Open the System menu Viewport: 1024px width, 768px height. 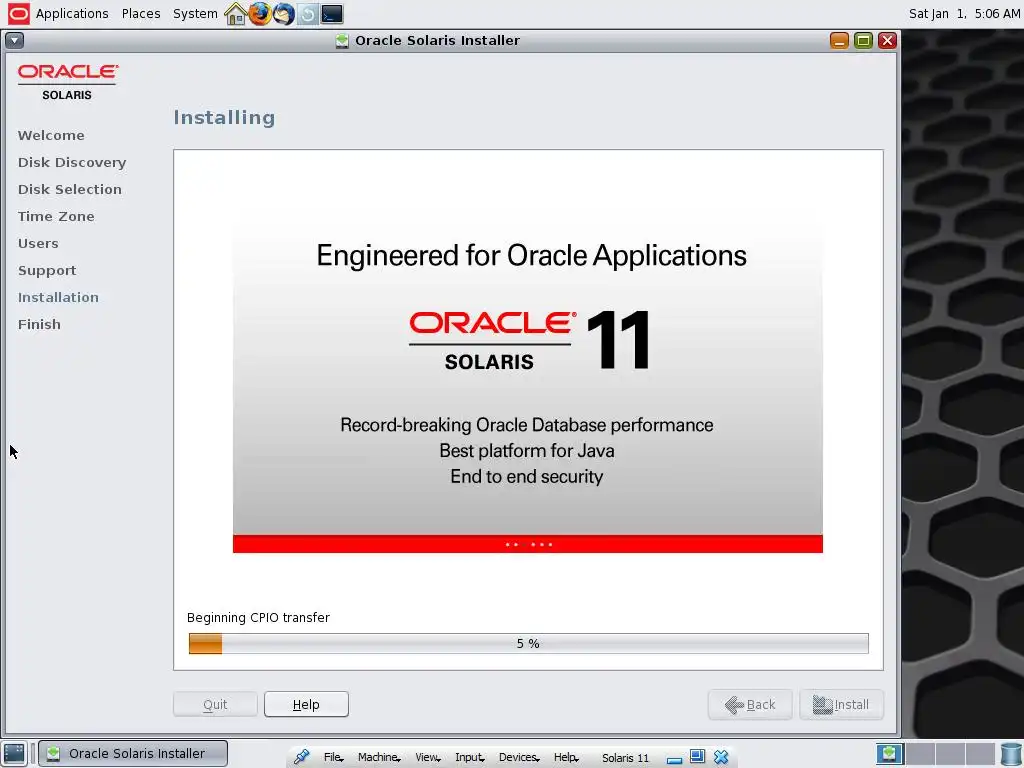point(195,14)
